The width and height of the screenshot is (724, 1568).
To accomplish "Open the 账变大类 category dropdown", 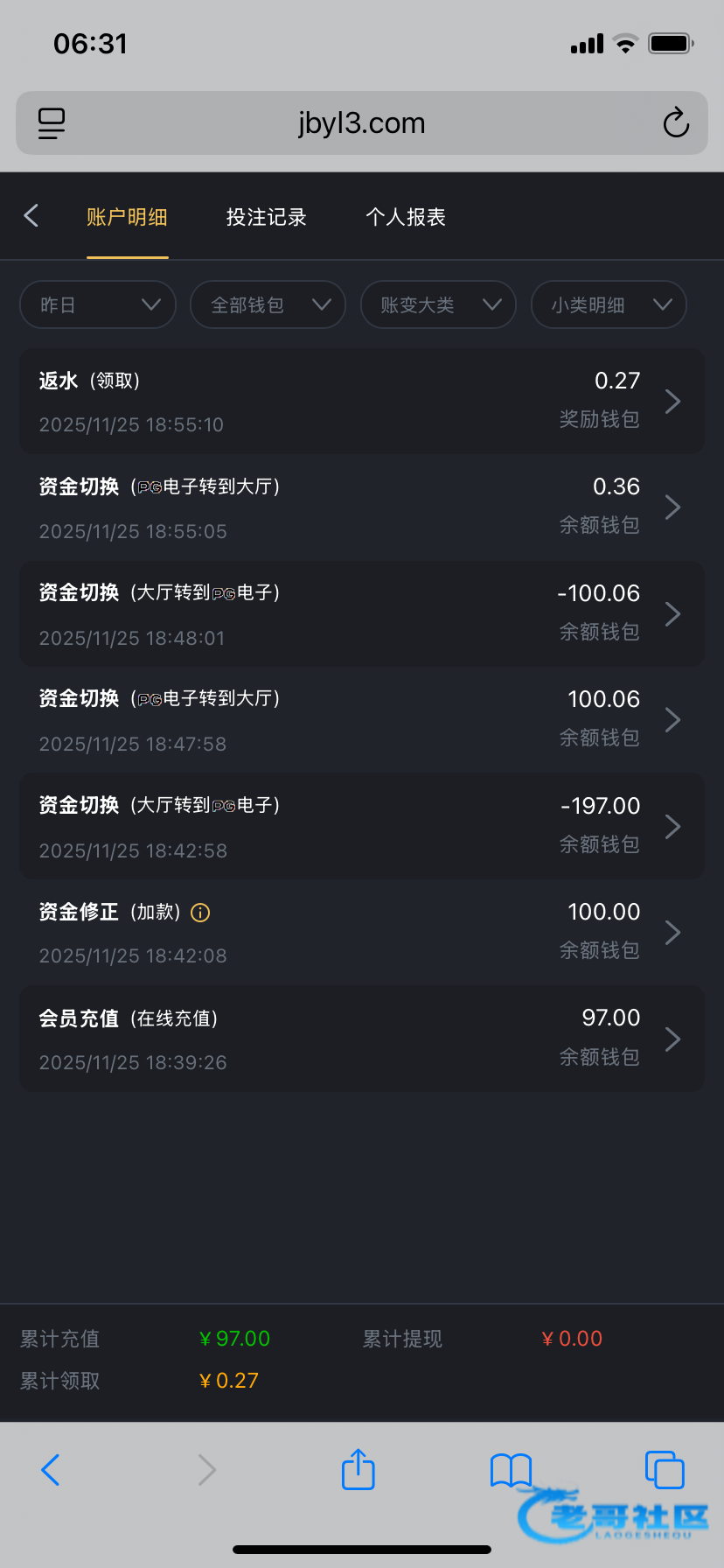I will [438, 304].
